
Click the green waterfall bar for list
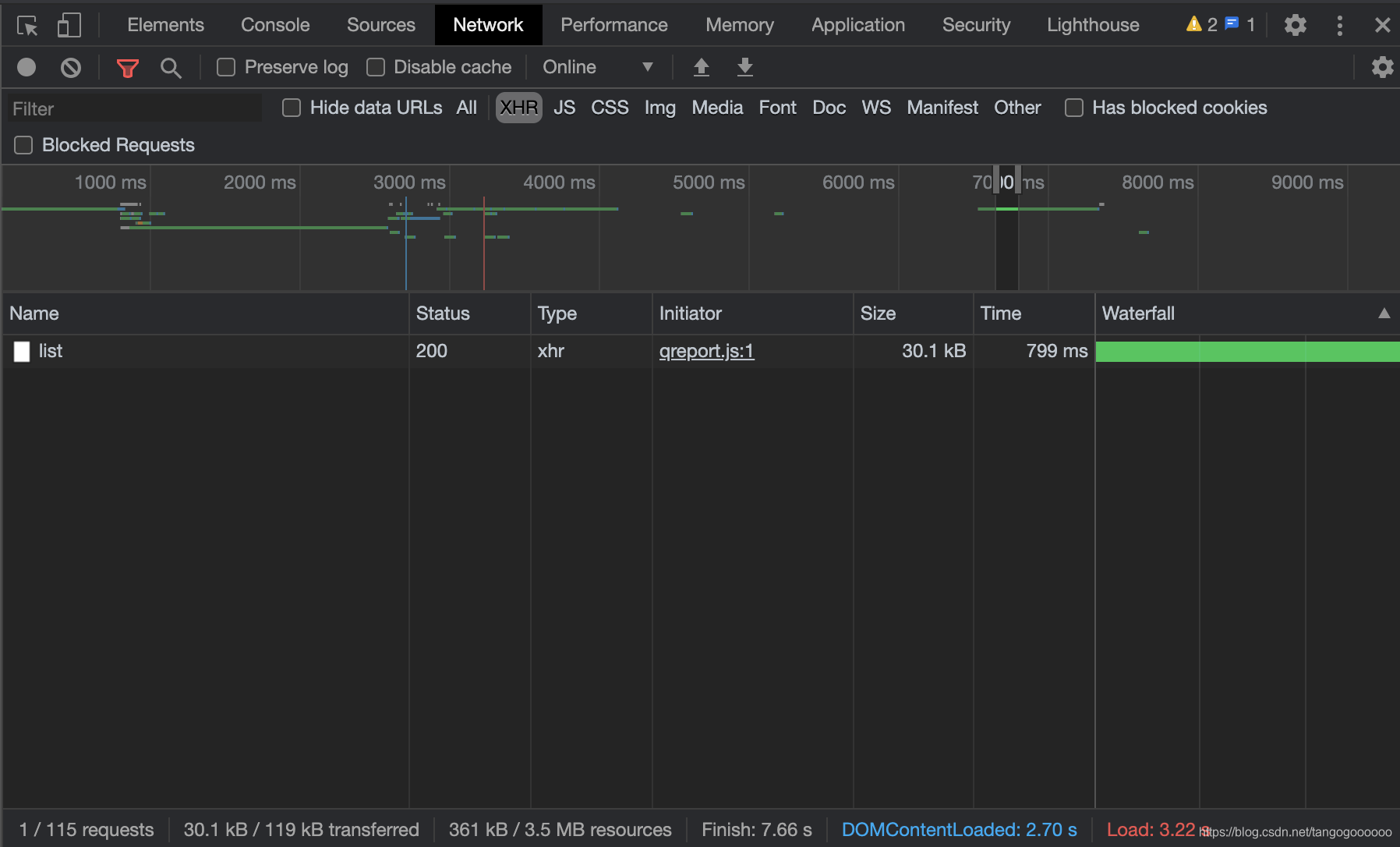pos(1247,352)
